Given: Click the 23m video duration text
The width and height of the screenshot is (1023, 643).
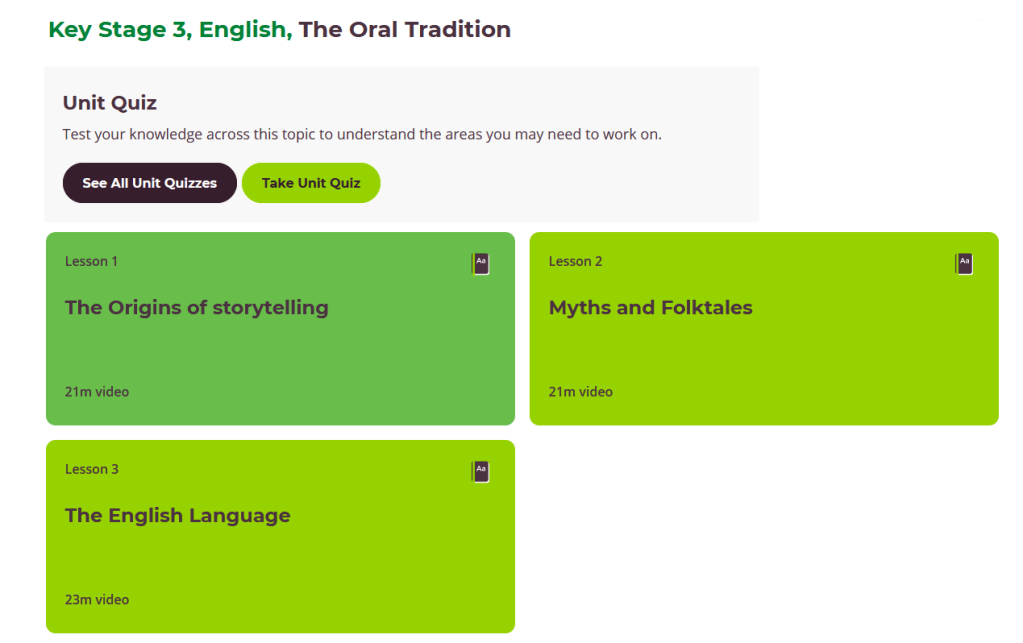Looking at the screenshot, I should click(x=96, y=600).
